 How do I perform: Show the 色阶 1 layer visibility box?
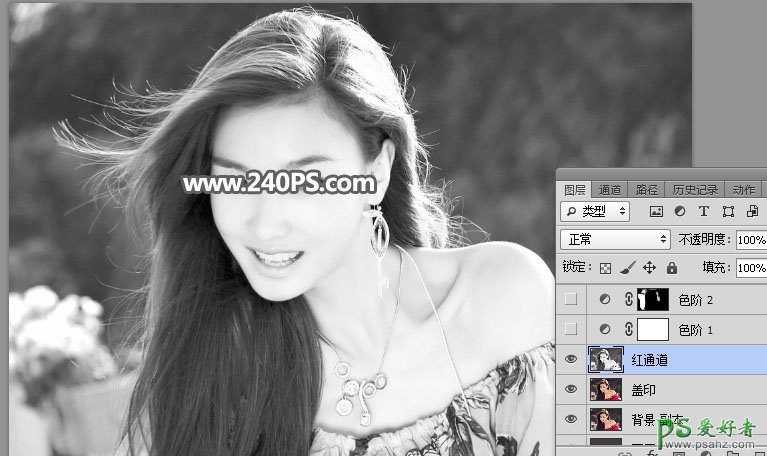[571, 329]
